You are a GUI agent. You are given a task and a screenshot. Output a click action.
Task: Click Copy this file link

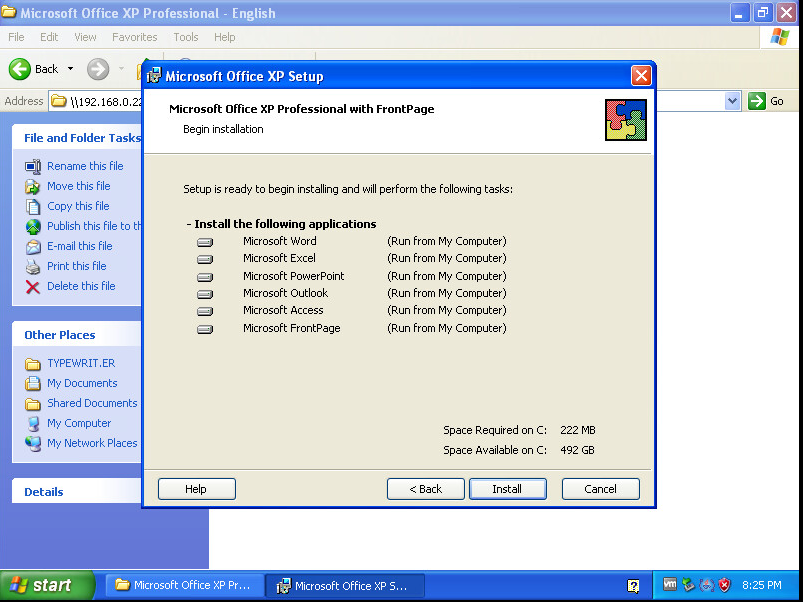point(78,206)
